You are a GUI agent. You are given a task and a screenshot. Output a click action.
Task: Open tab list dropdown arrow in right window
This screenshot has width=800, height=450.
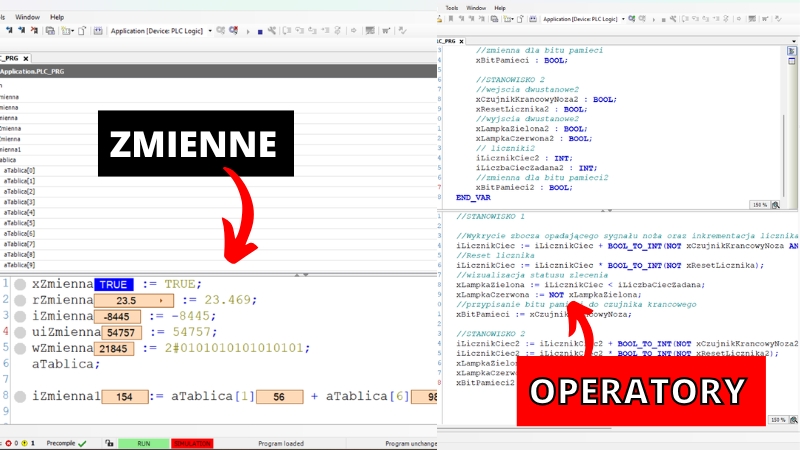[x=794, y=41]
